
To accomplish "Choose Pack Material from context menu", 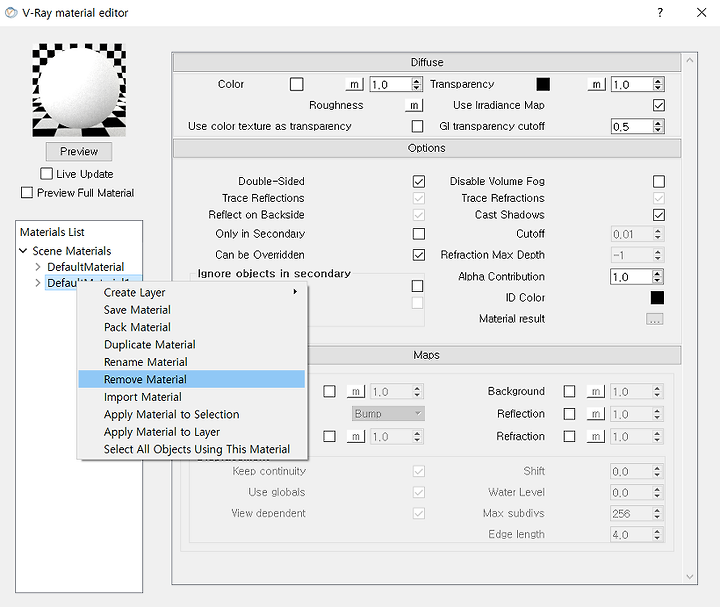I will (x=137, y=327).
